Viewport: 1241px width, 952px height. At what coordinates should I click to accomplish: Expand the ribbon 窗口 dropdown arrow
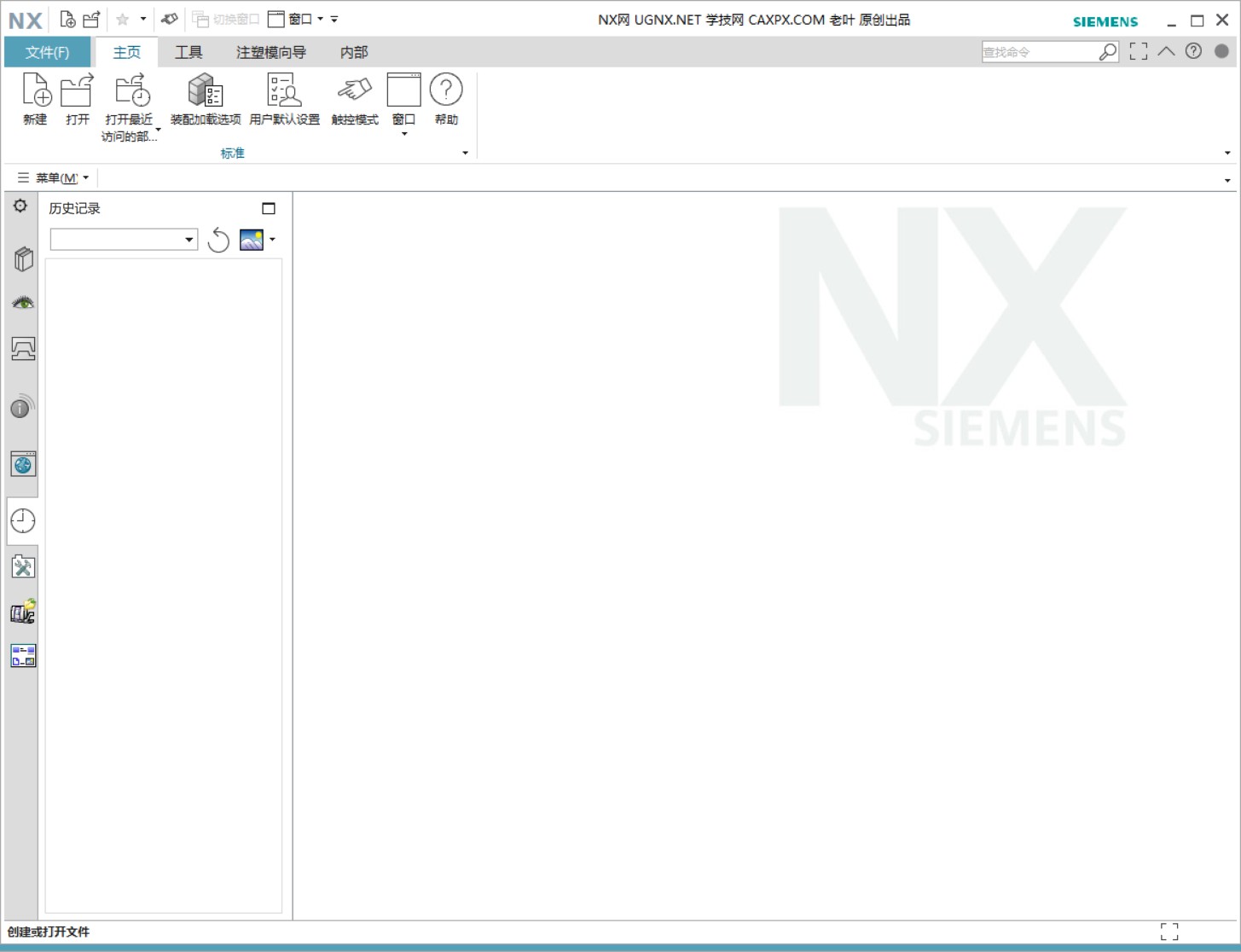point(404,134)
